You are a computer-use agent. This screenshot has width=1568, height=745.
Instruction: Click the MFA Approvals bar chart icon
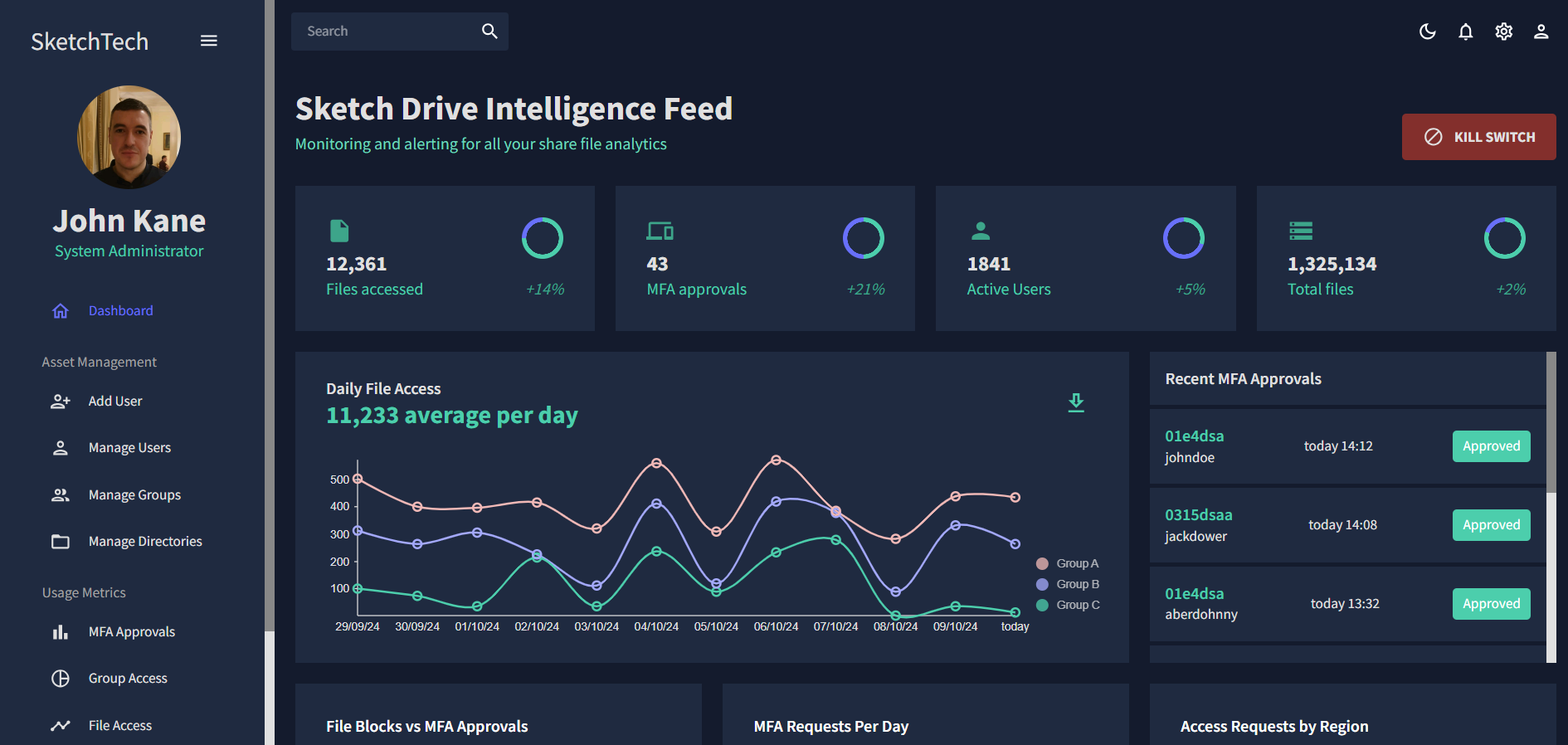[x=61, y=632]
